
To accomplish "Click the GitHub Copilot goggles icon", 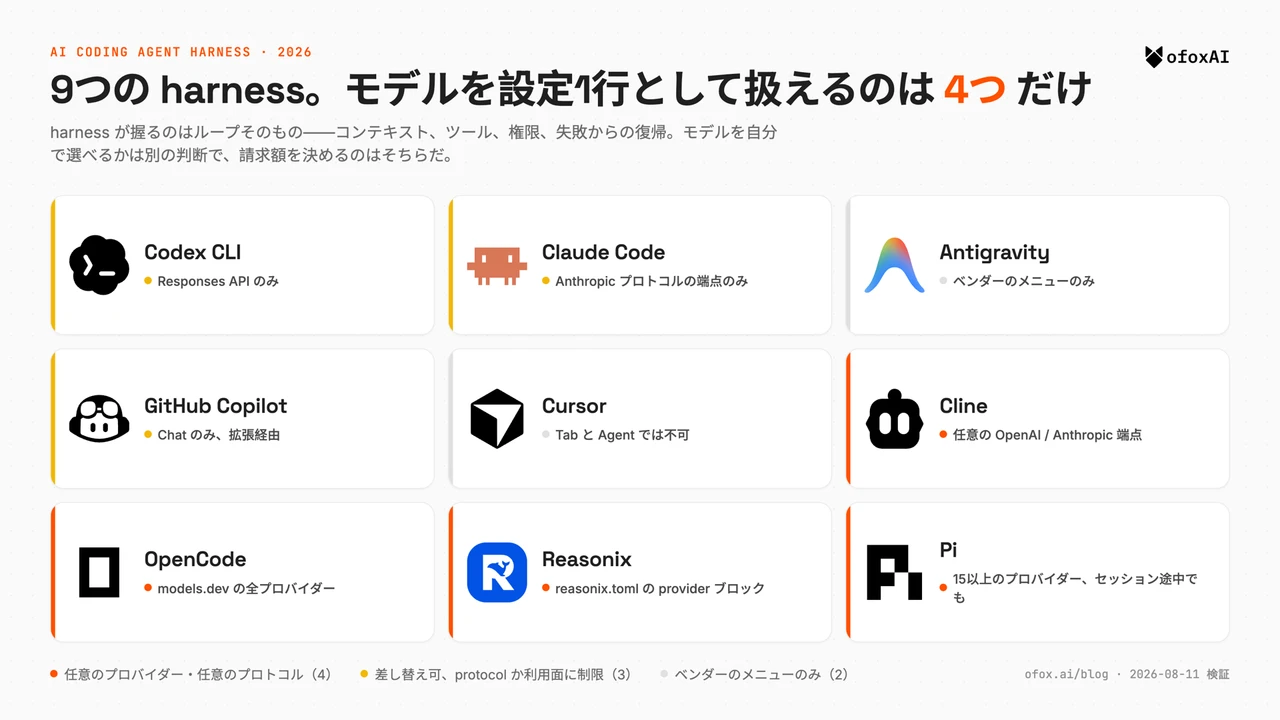I will click(x=99, y=419).
